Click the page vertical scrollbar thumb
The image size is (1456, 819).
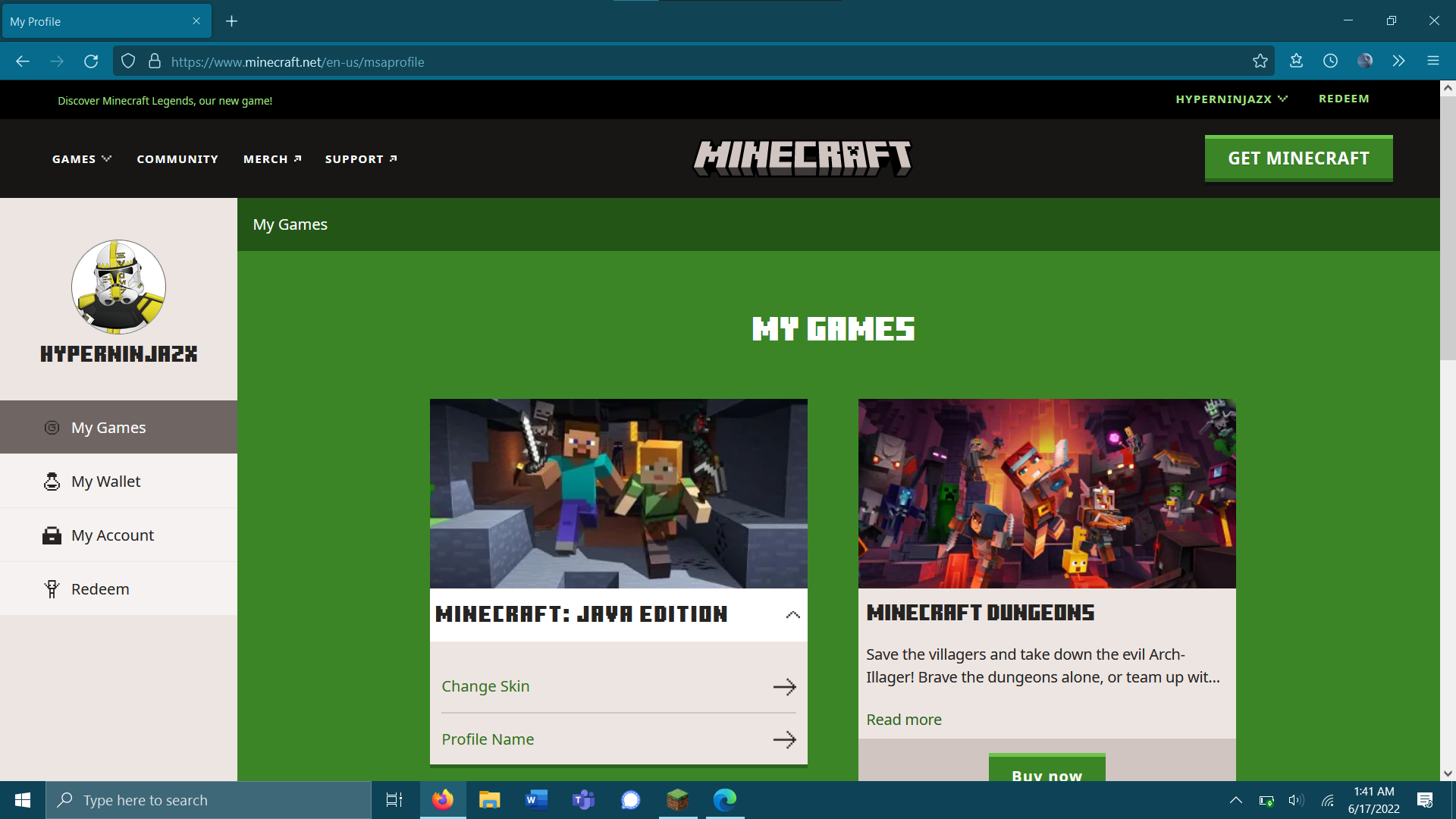(x=1448, y=227)
